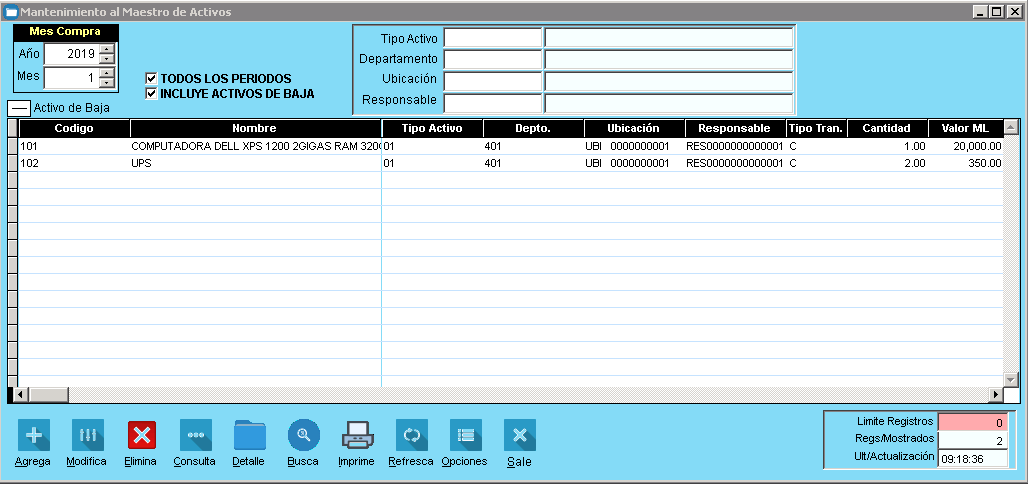Click the red Elimina delete icon
1028x484 pixels.
(x=141, y=436)
